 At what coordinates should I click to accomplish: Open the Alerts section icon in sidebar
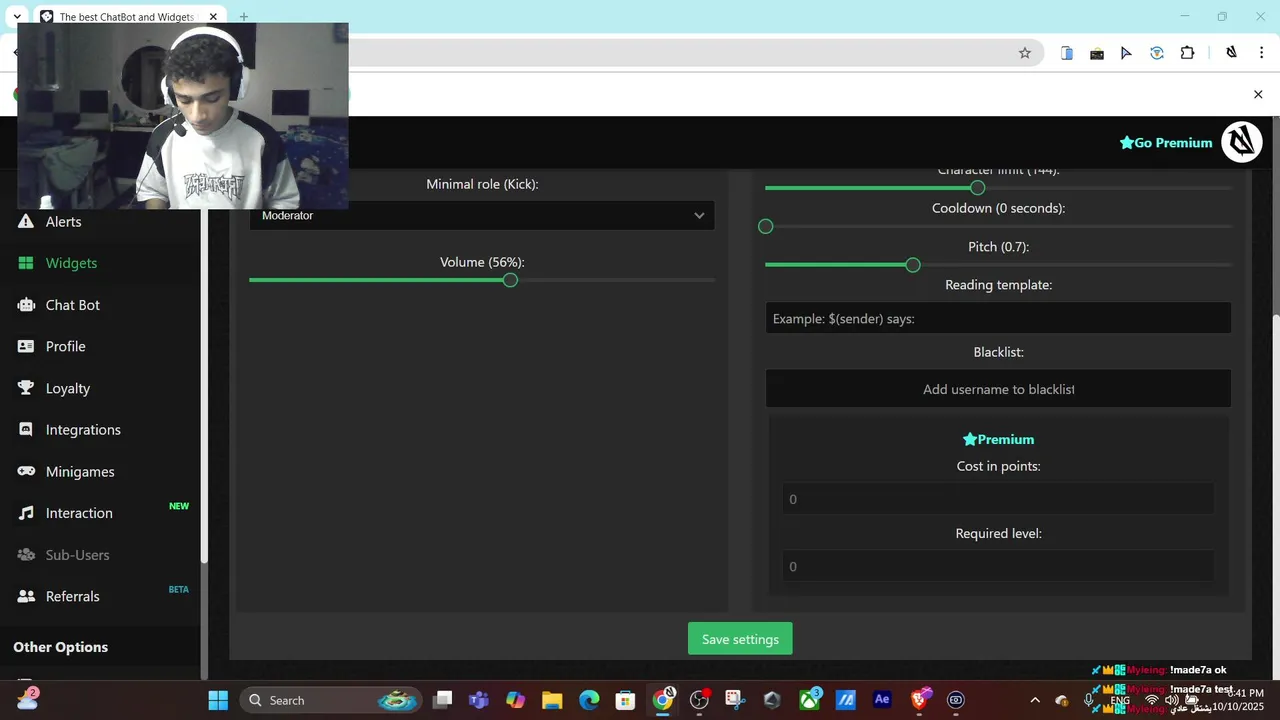[26, 221]
